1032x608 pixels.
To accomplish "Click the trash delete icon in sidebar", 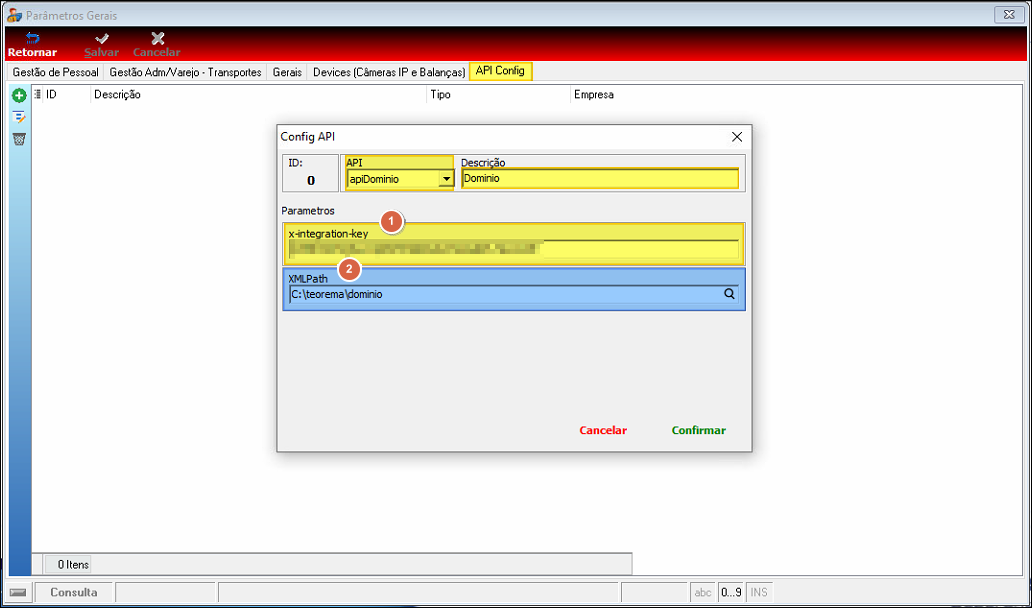I will coord(19,139).
